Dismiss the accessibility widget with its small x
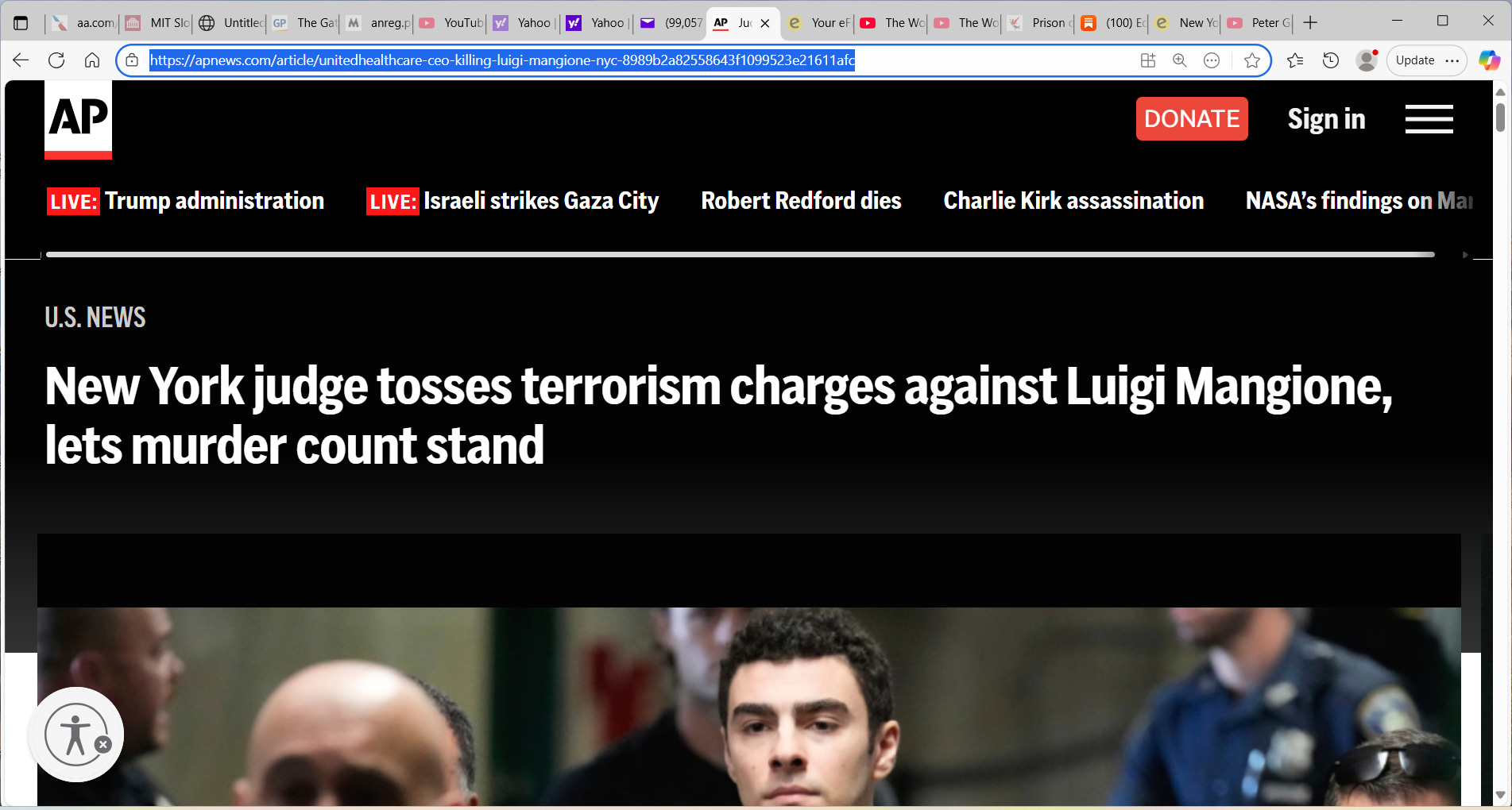This screenshot has width=1512, height=810. point(103,744)
